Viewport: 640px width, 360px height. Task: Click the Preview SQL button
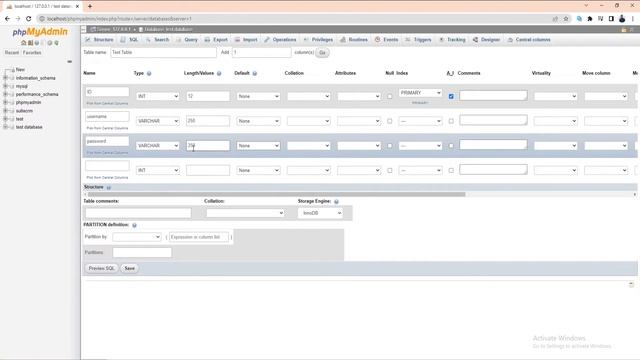[102, 269]
